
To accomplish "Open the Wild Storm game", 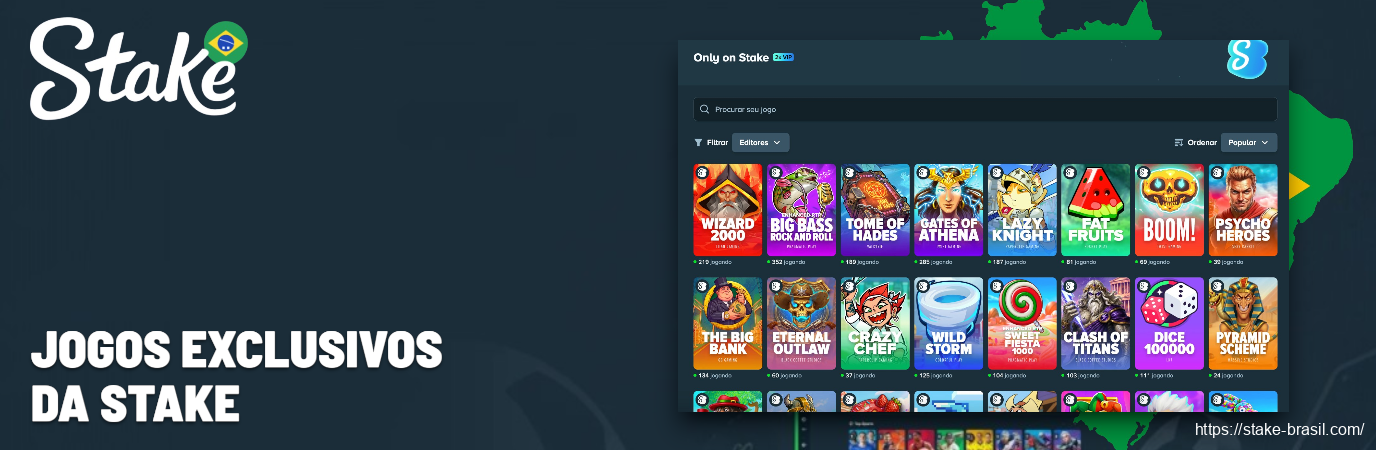I will (x=949, y=323).
